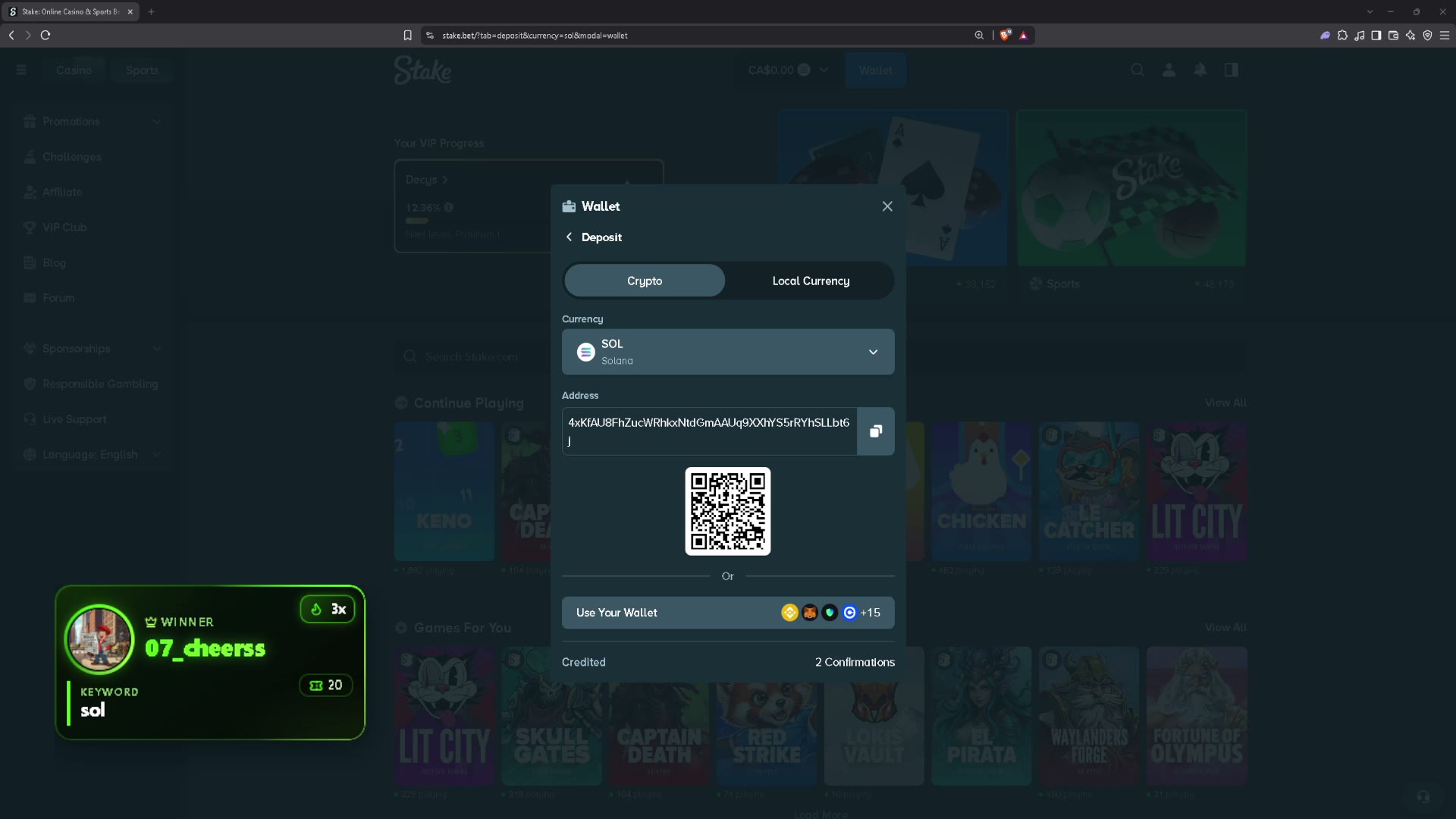1456x819 pixels.
Task: Open the Chicken game thumbnail
Action: (981, 491)
